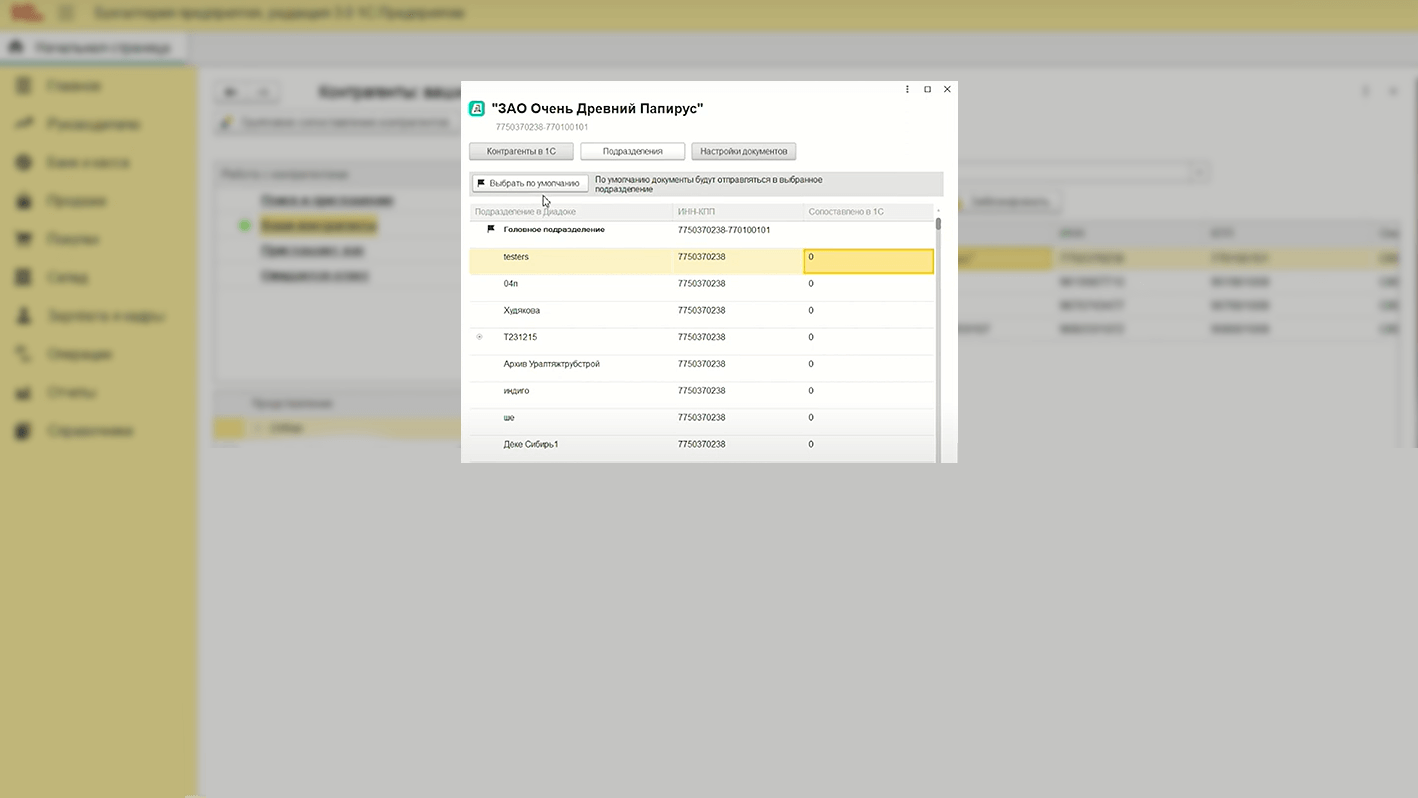Click the Сопоставлено 0 cell for Архив Уралтяжтрубстрой

[868, 368]
